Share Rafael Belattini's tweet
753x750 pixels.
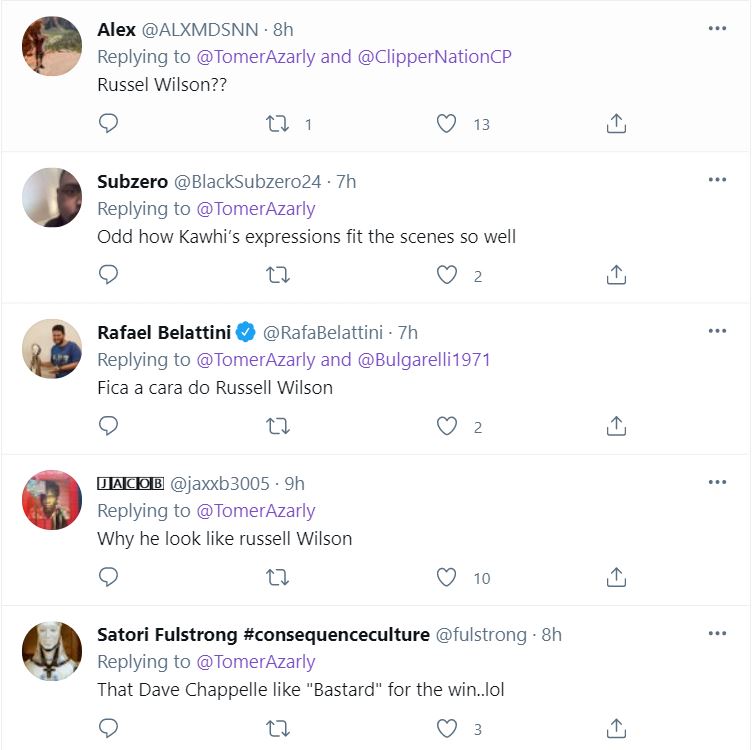pyautogui.click(x=617, y=426)
